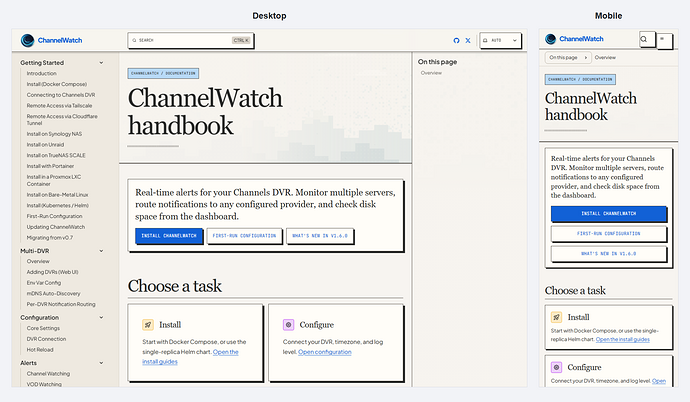
Task: Open Install on Unraid sidebar item
Action: click(x=45, y=145)
